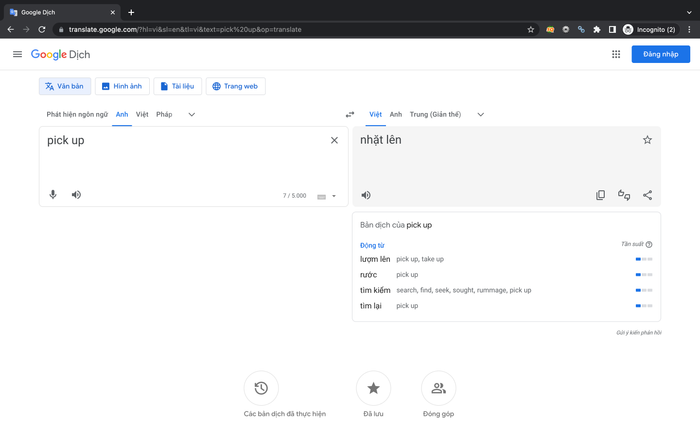Screen dimensions: 700x438
Task: Select Việt as source language
Action: point(142,114)
